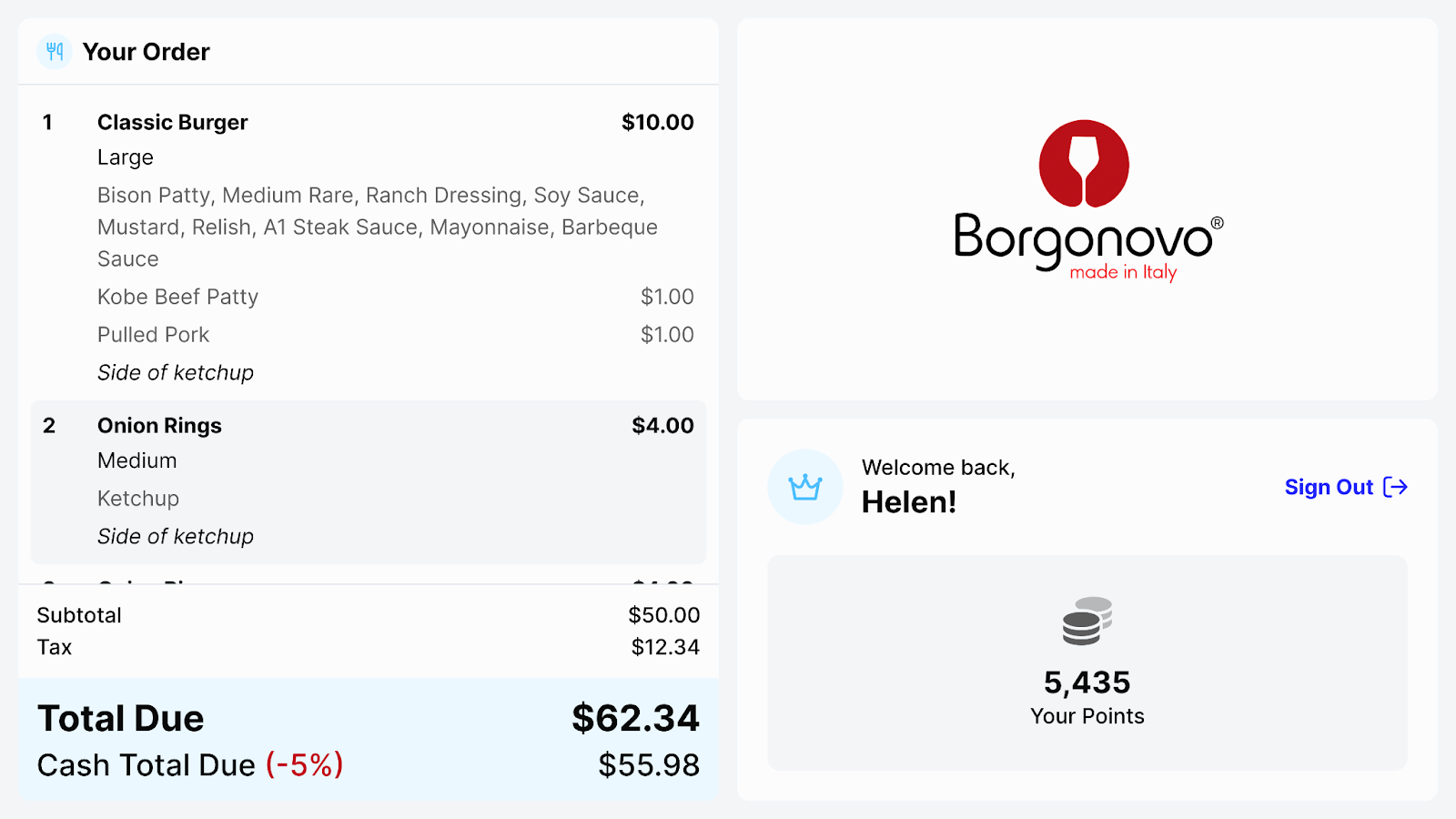Click the sign out arrow icon
Screen dimensions: 1456x819
[x=1395, y=488]
